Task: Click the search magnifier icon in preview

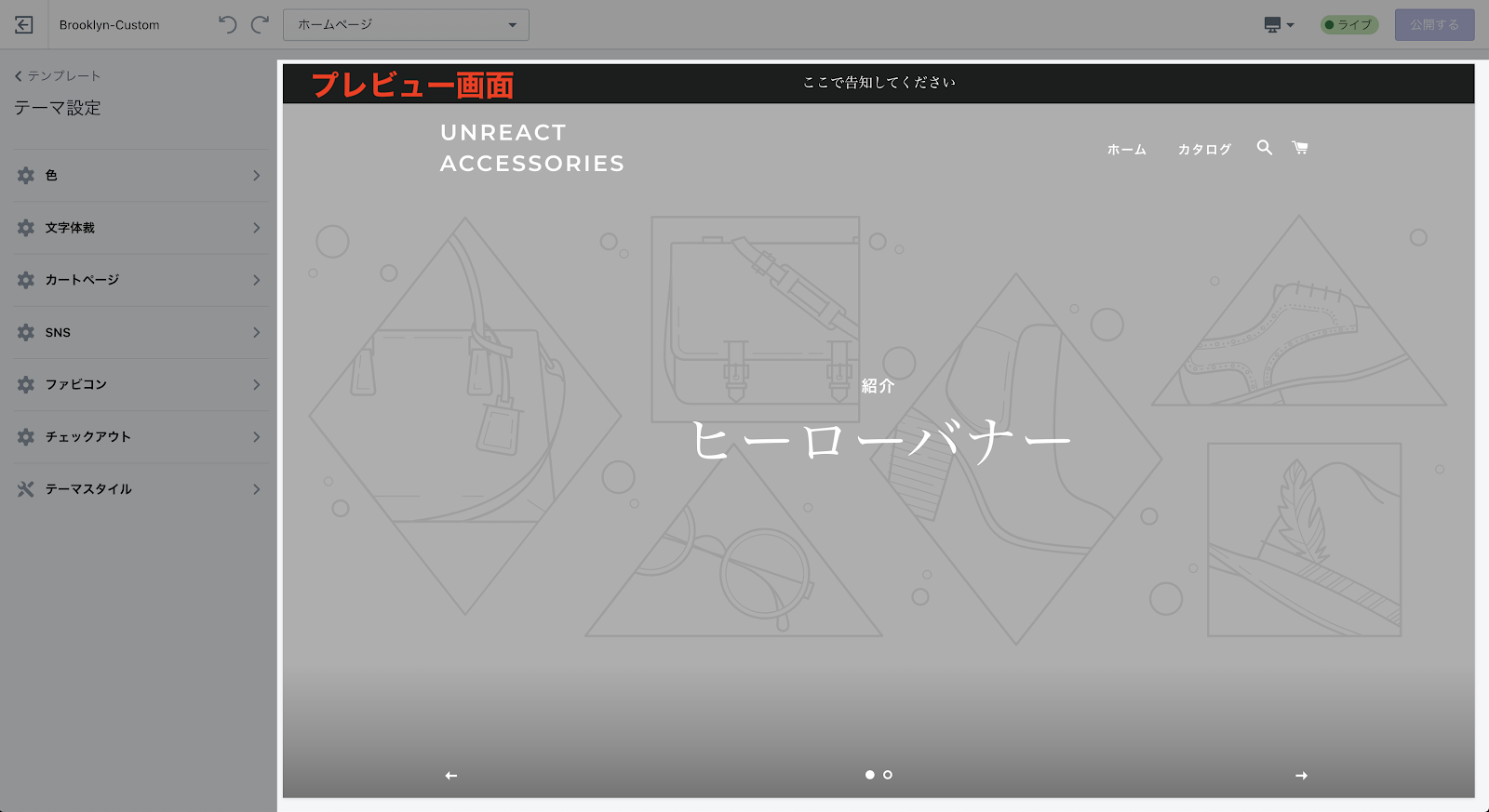Action: coord(1264,148)
